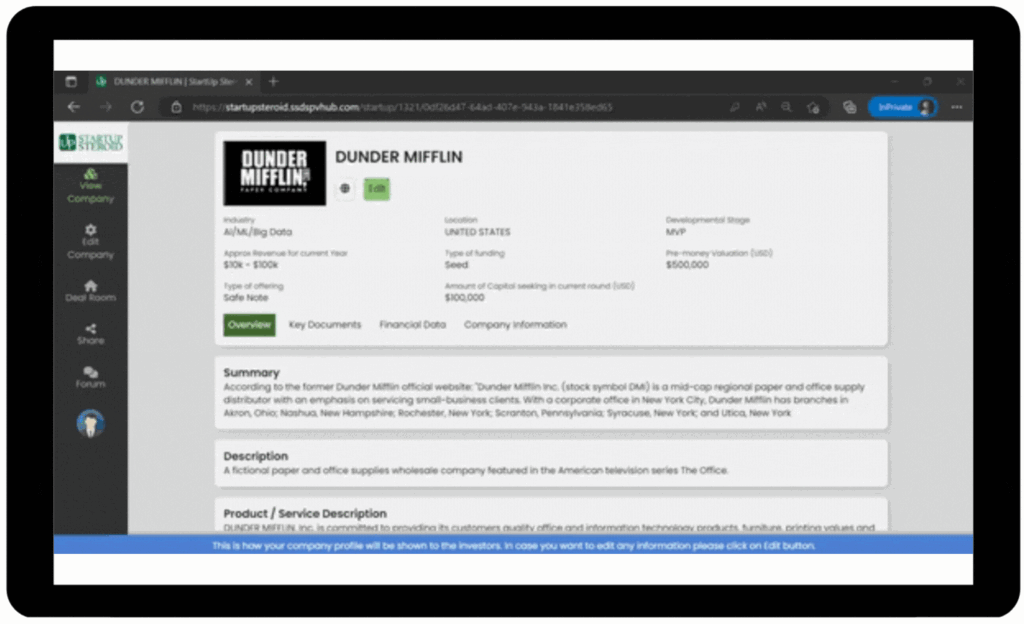
Task: Open browser settings ellipsis menu
Action: tap(957, 107)
